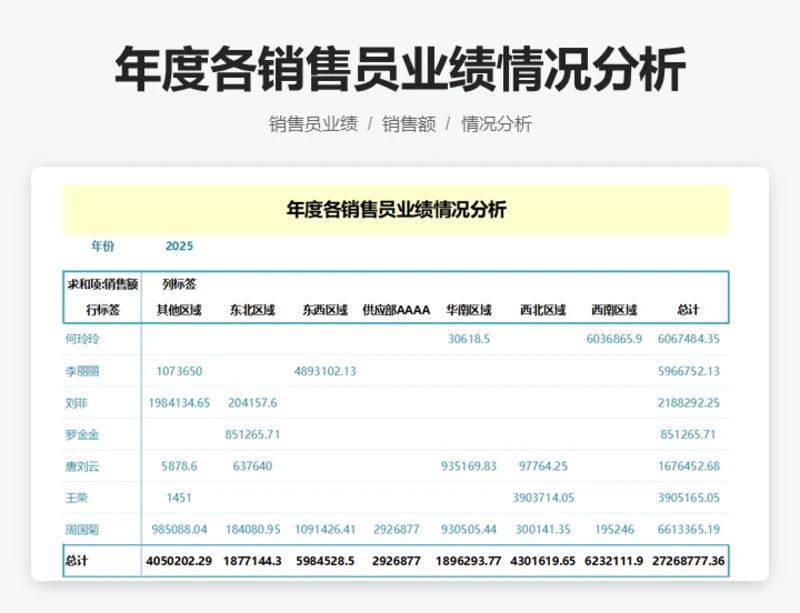Select the year value 2025 cell

[x=179, y=246]
